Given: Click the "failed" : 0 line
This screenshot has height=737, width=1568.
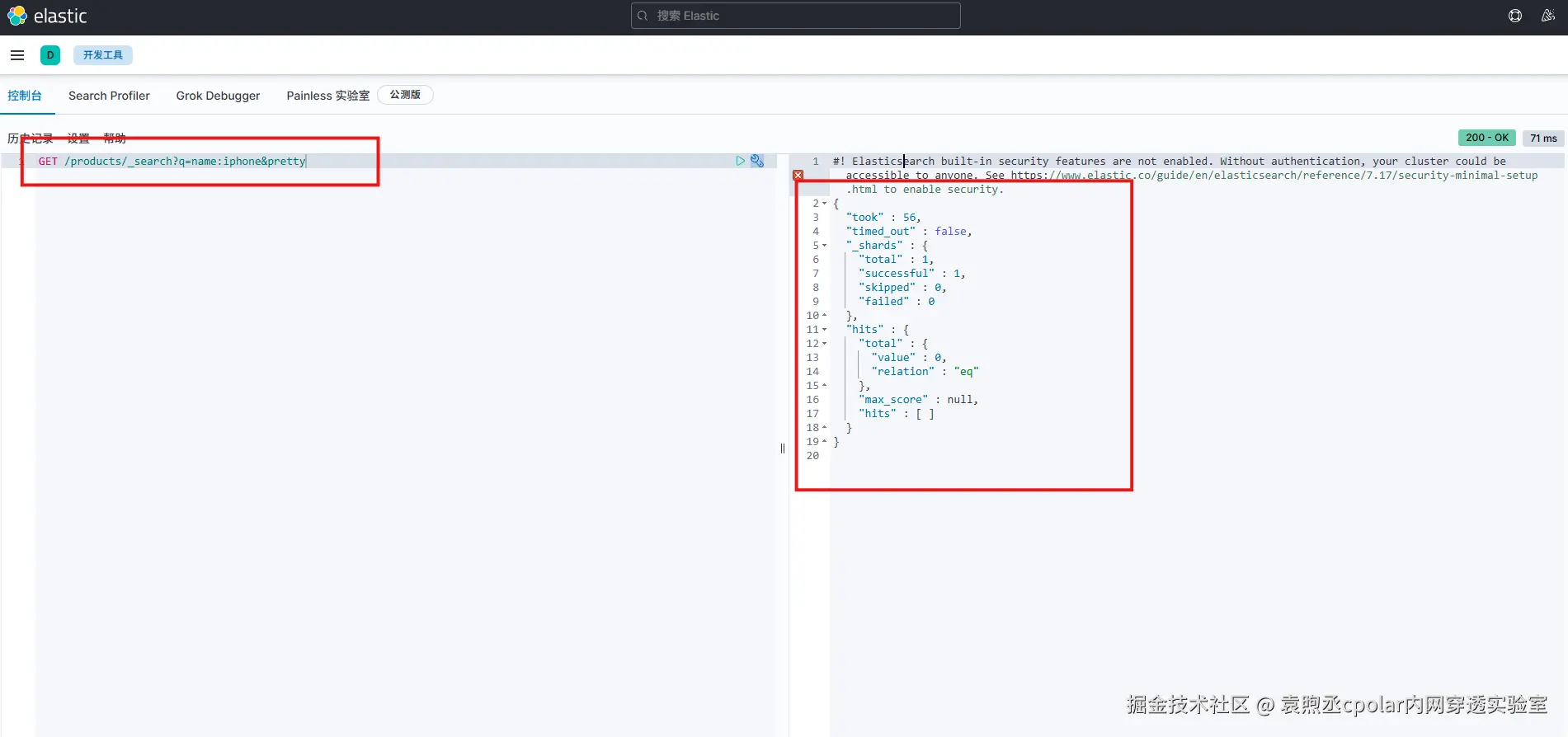Looking at the screenshot, I should tap(897, 302).
